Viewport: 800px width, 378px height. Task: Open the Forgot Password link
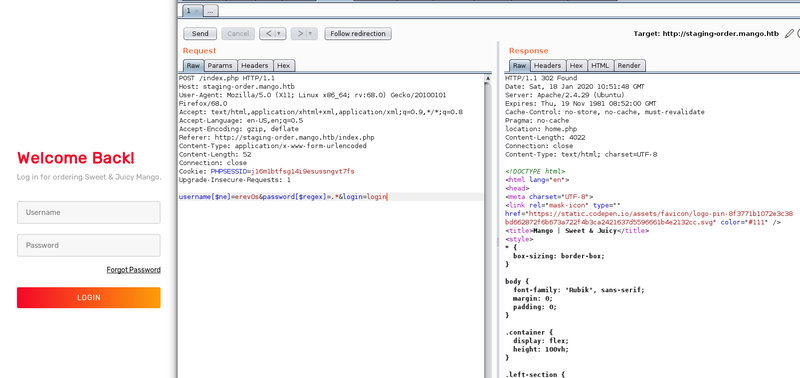coord(134,270)
